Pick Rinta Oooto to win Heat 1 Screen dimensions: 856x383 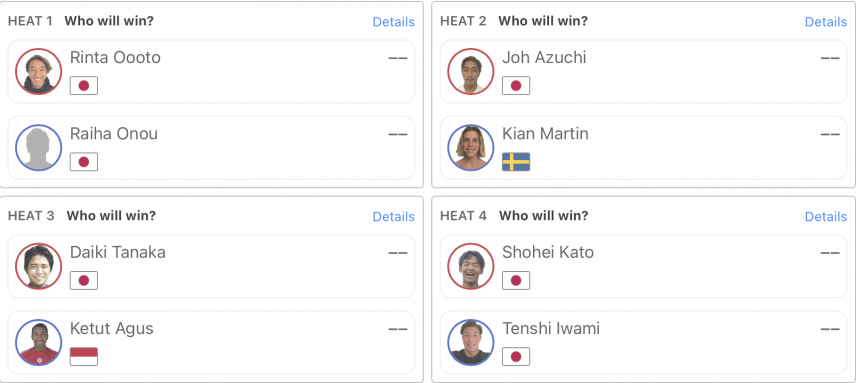211,71
